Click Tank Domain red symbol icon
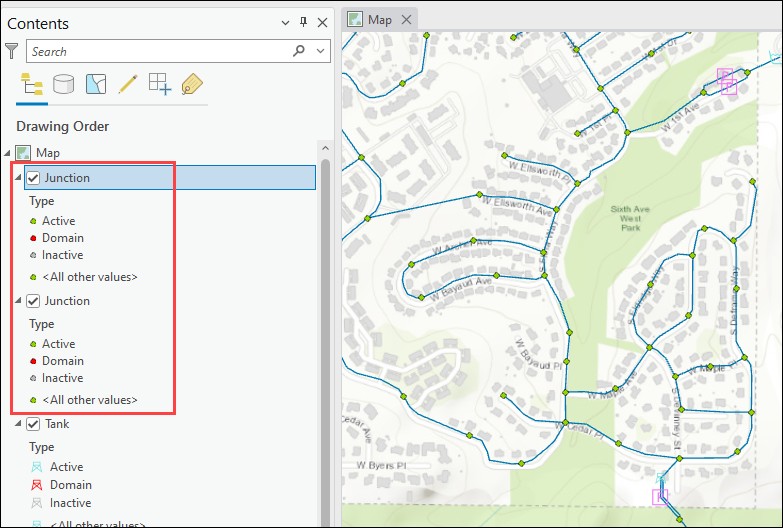 coord(36,485)
